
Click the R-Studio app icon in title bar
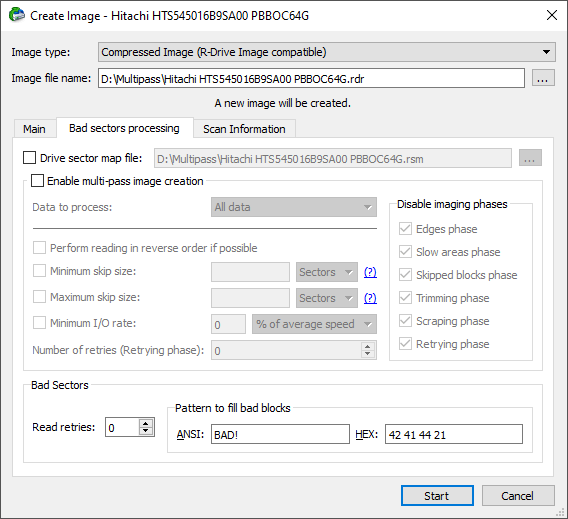pos(17,15)
